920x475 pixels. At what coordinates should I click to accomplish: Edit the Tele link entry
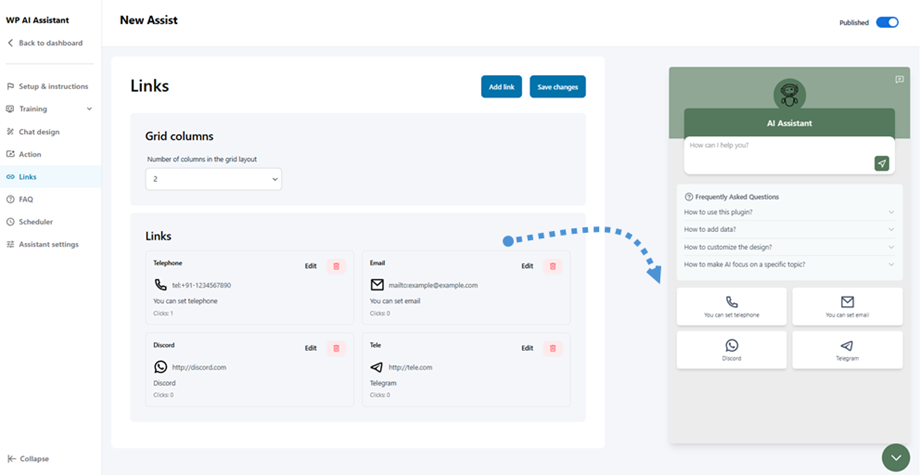[527, 348]
